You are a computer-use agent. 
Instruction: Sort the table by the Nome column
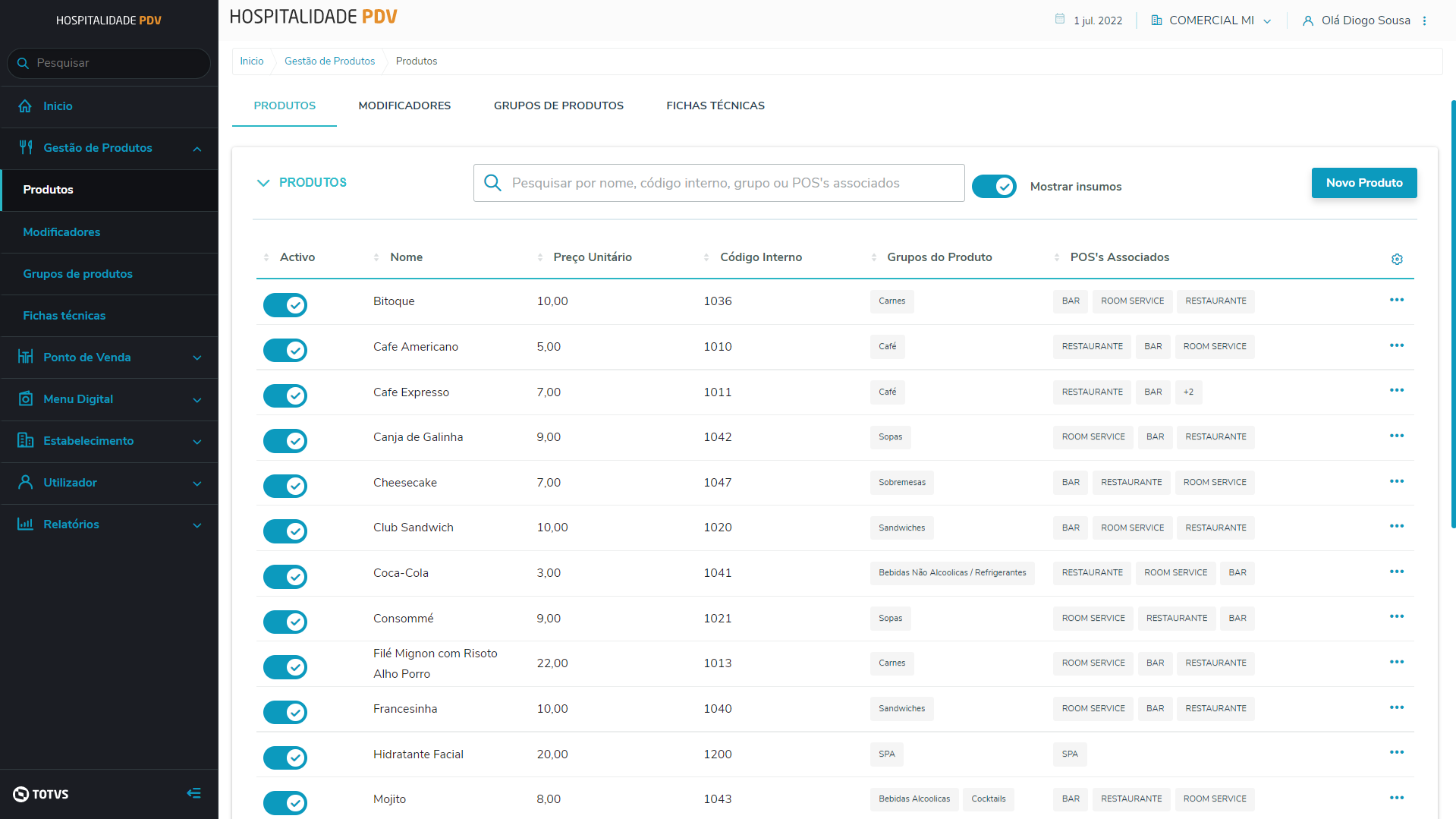(406, 257)
